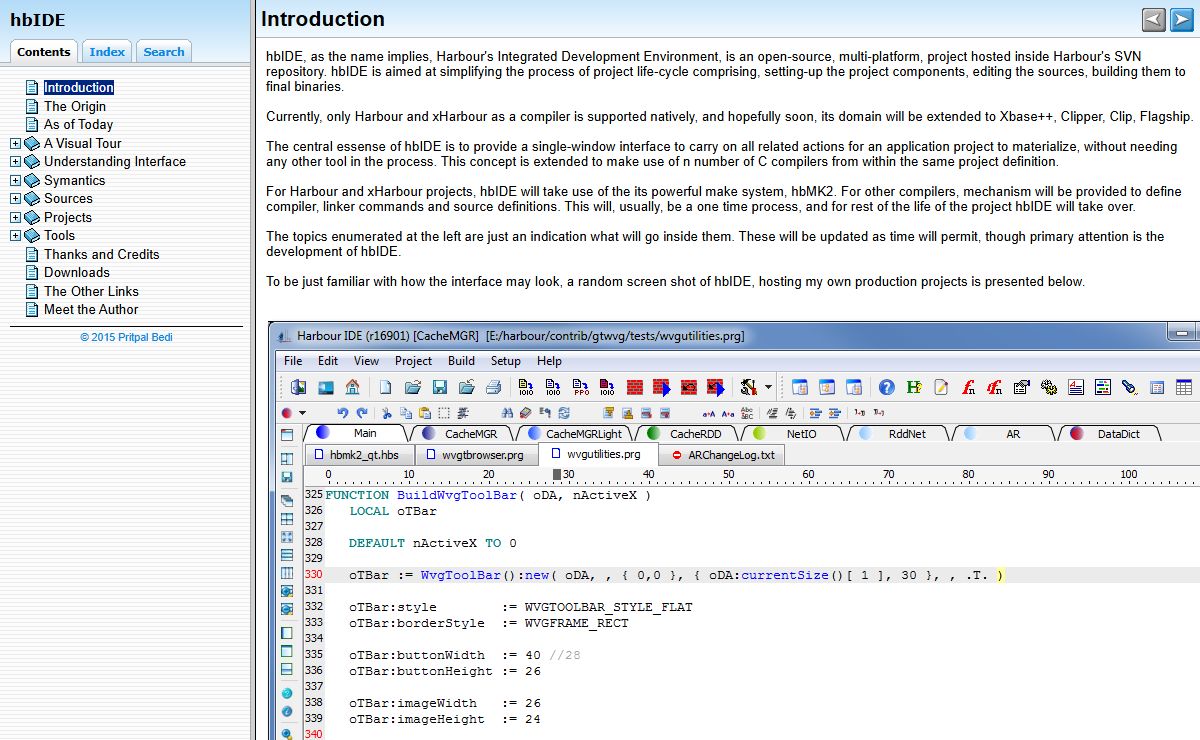
Task: Click the Redo arrow in hbIDE edit toolbar
Action: 362,412
